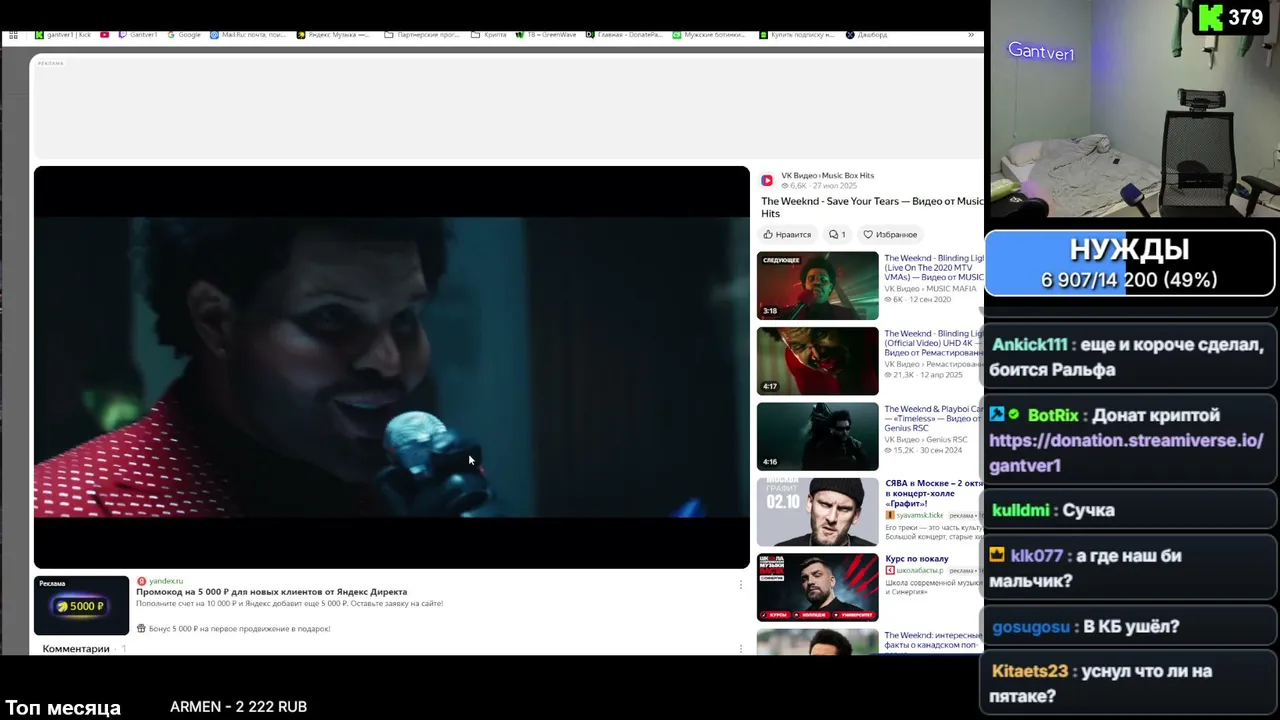This screenshot has width=1280, height=720.
Task: Open Промокод на 5 000 ₽ Яндекс Директ ad title
Action: 272,592
